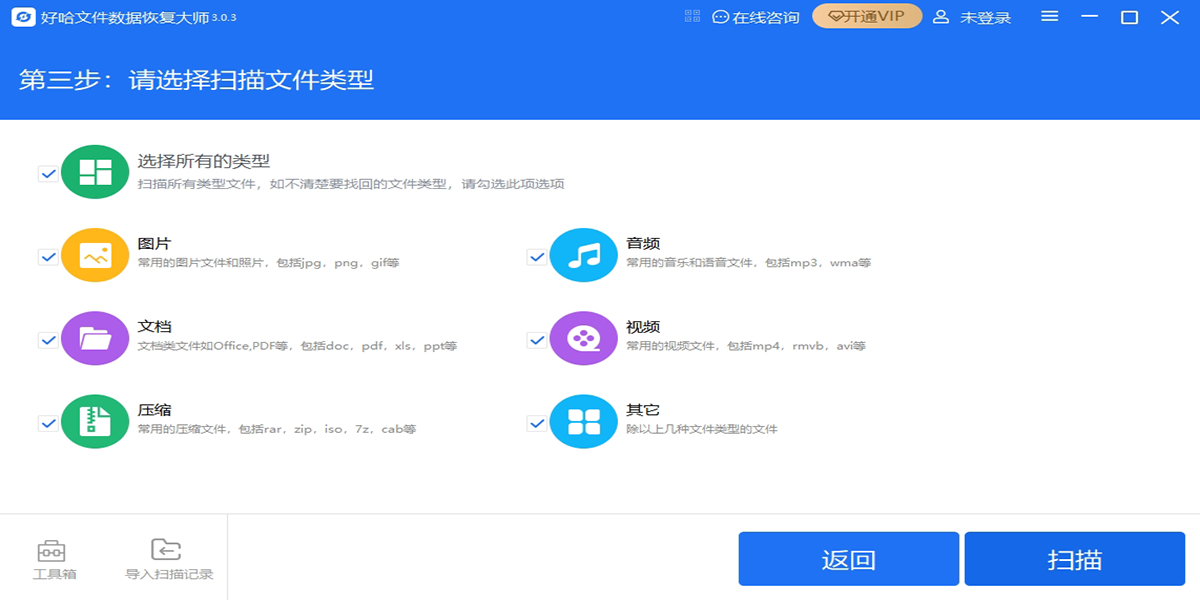Click the blue 音频 music note icon
This screenshot has width=1200, height=600.
(584, 256)
